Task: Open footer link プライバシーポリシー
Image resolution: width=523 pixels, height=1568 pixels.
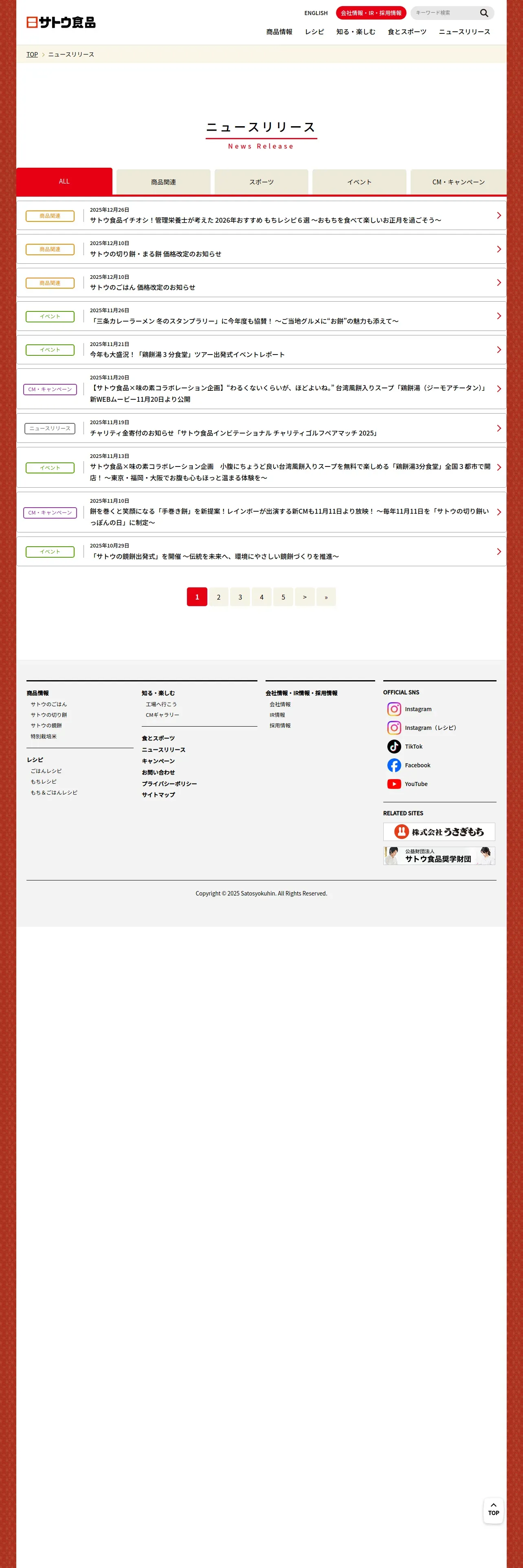Action: click(169, 784)
